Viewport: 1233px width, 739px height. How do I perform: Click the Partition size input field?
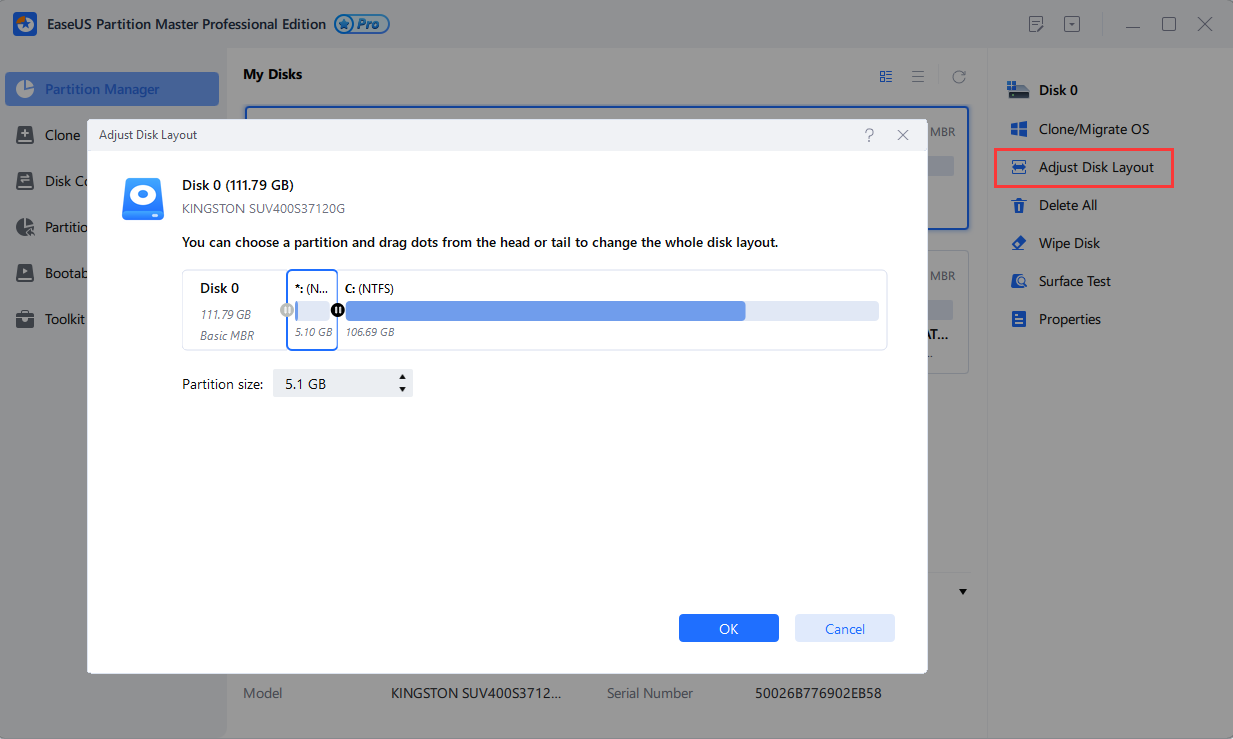pos(333,383)
